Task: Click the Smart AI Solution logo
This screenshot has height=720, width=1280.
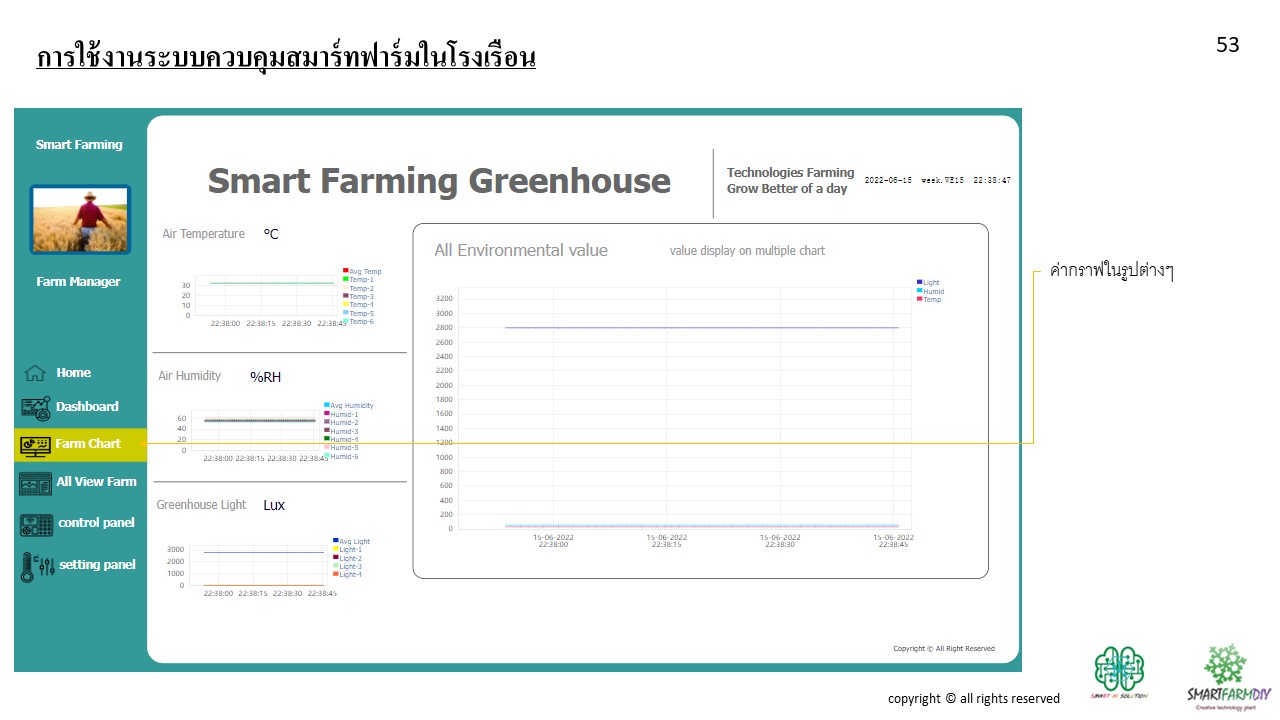Action: tap(1120, 673)
